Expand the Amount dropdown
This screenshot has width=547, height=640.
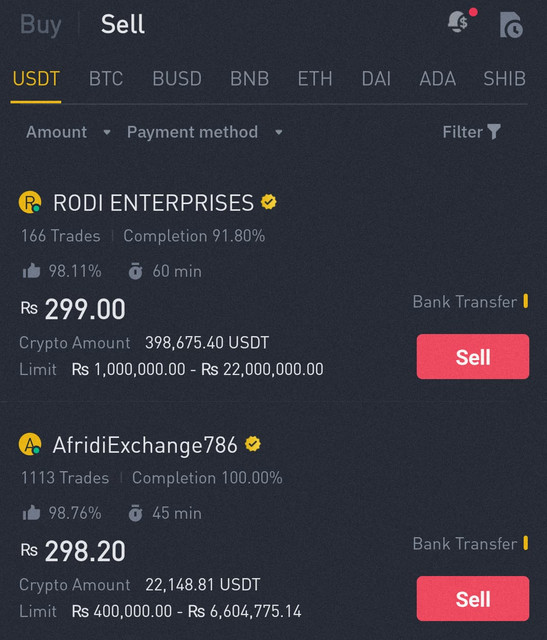68,132
